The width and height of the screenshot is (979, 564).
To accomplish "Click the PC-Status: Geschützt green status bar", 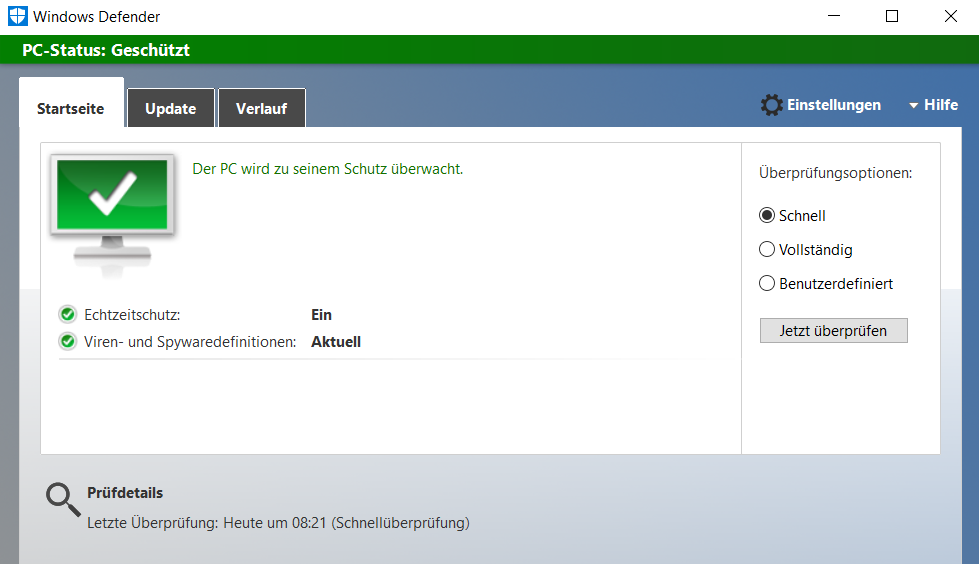I will pos(489,50).
